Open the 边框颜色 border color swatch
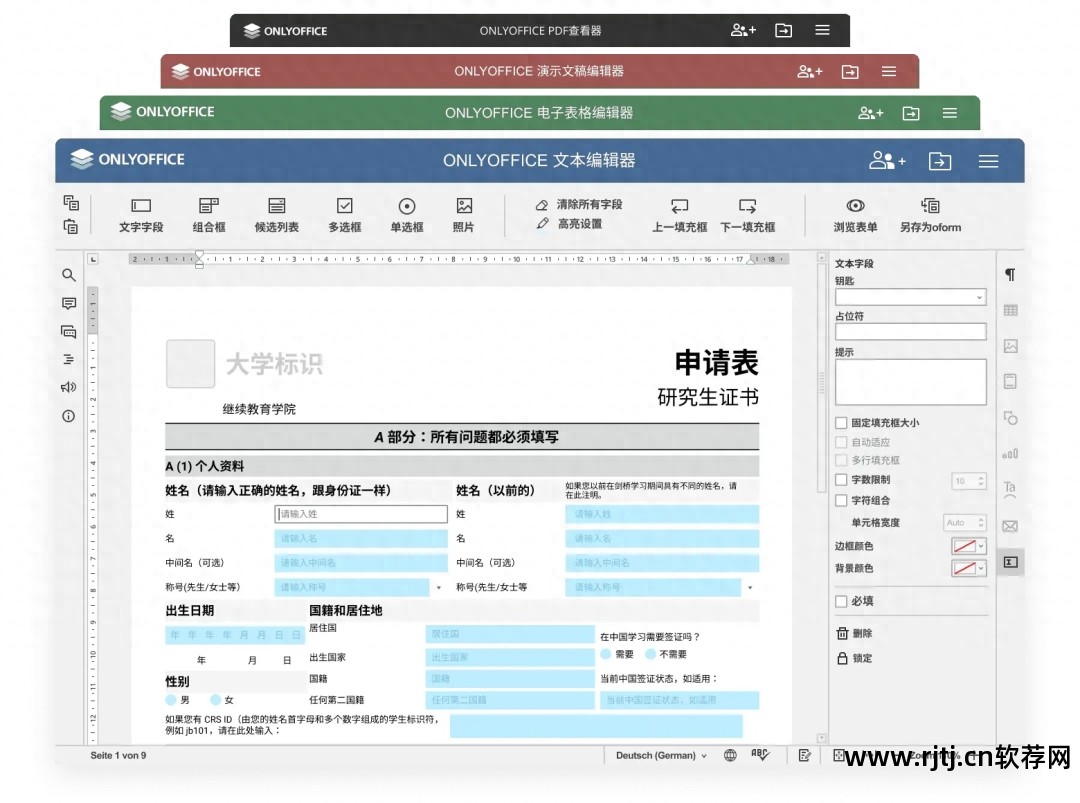 pos(964,545)
